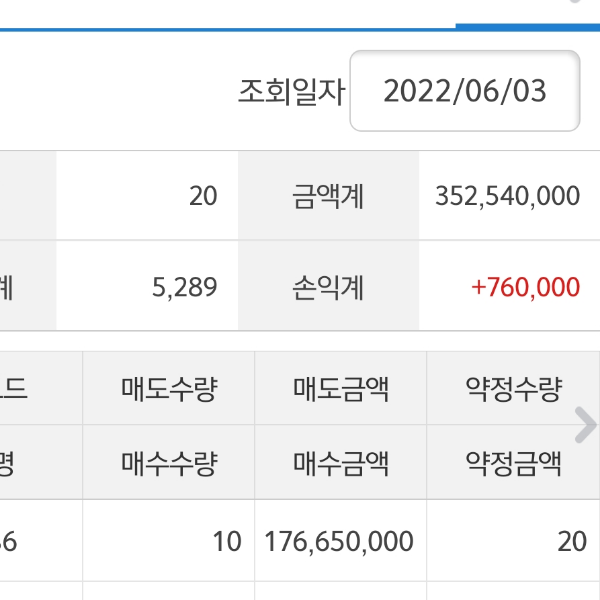Select the 176,650,000 amount cell
The image size is (600, 600).
(339, 542)
